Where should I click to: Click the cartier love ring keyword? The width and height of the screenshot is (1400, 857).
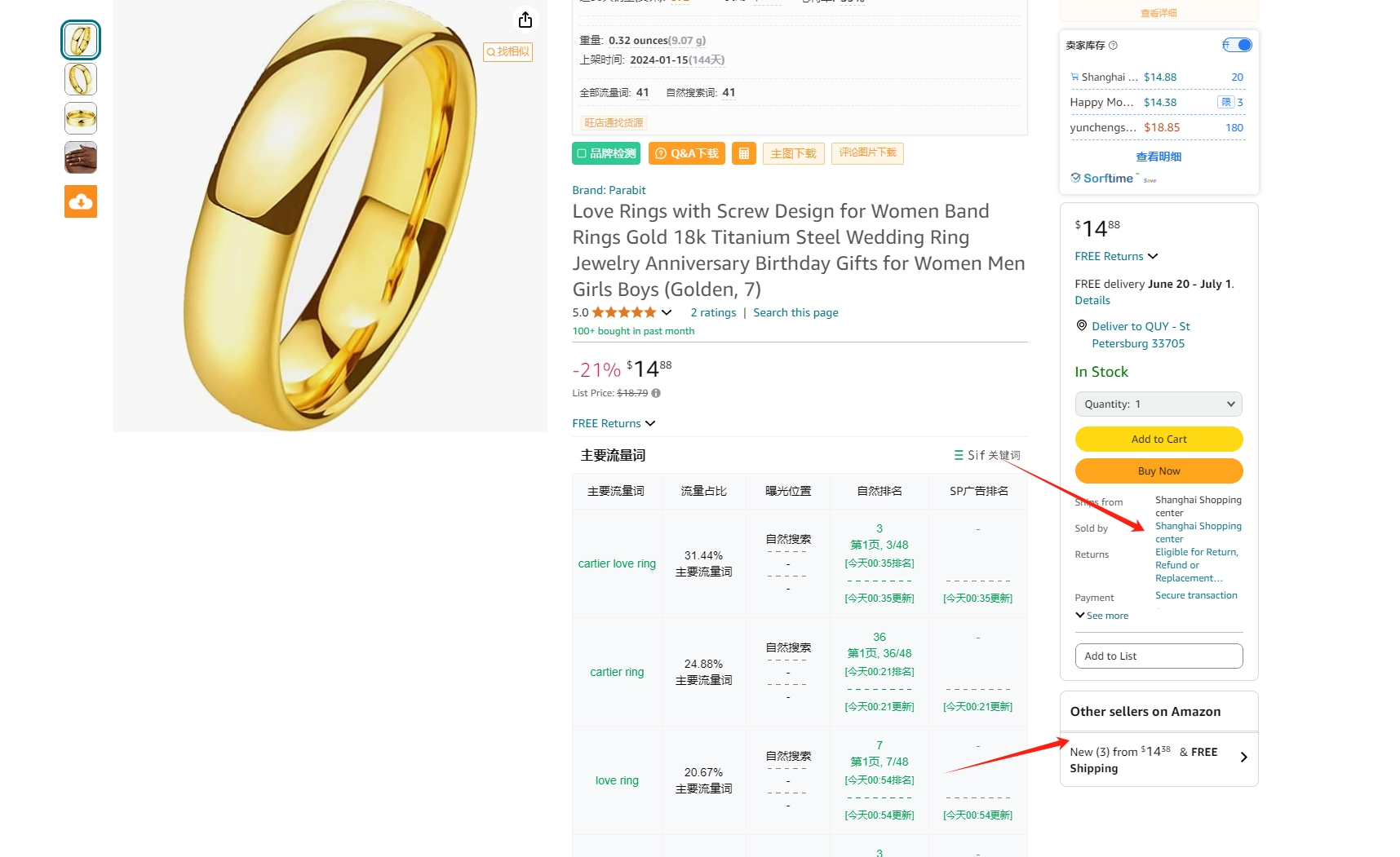coord(617,563)
